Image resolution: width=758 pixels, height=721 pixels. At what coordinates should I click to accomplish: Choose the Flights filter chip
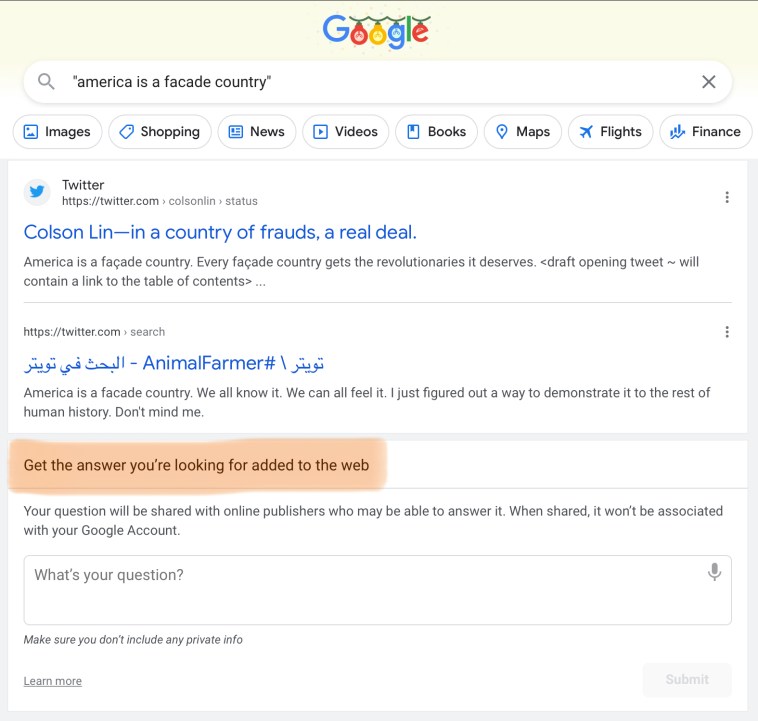coord(610,132)
